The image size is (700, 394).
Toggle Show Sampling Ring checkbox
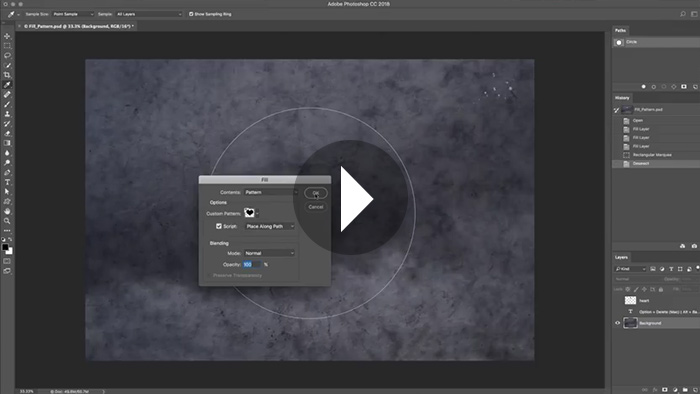[x=191, y=14]
